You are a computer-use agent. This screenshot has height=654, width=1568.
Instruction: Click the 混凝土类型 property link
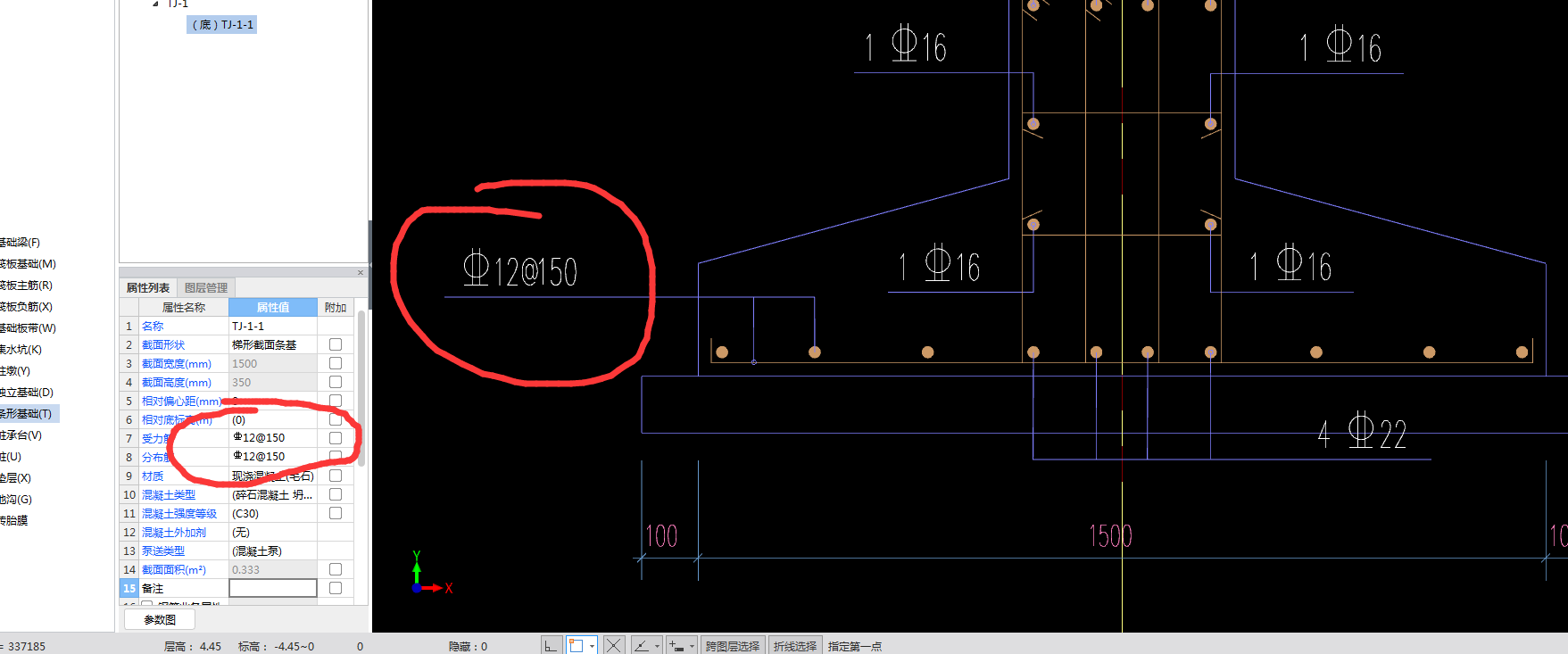pyautogui.click(x=169, y=495)
